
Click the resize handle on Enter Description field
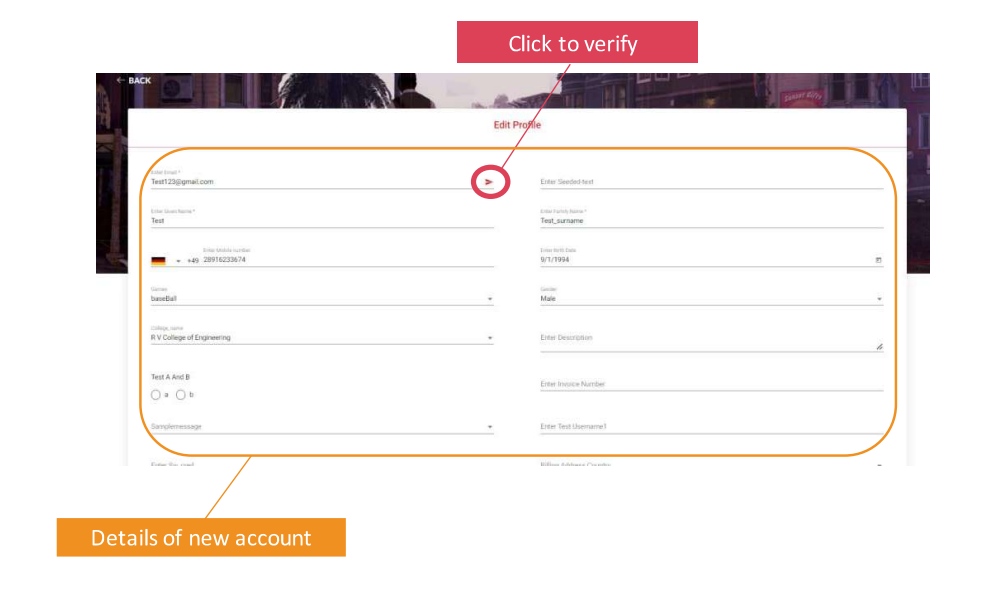coord(879,347)
